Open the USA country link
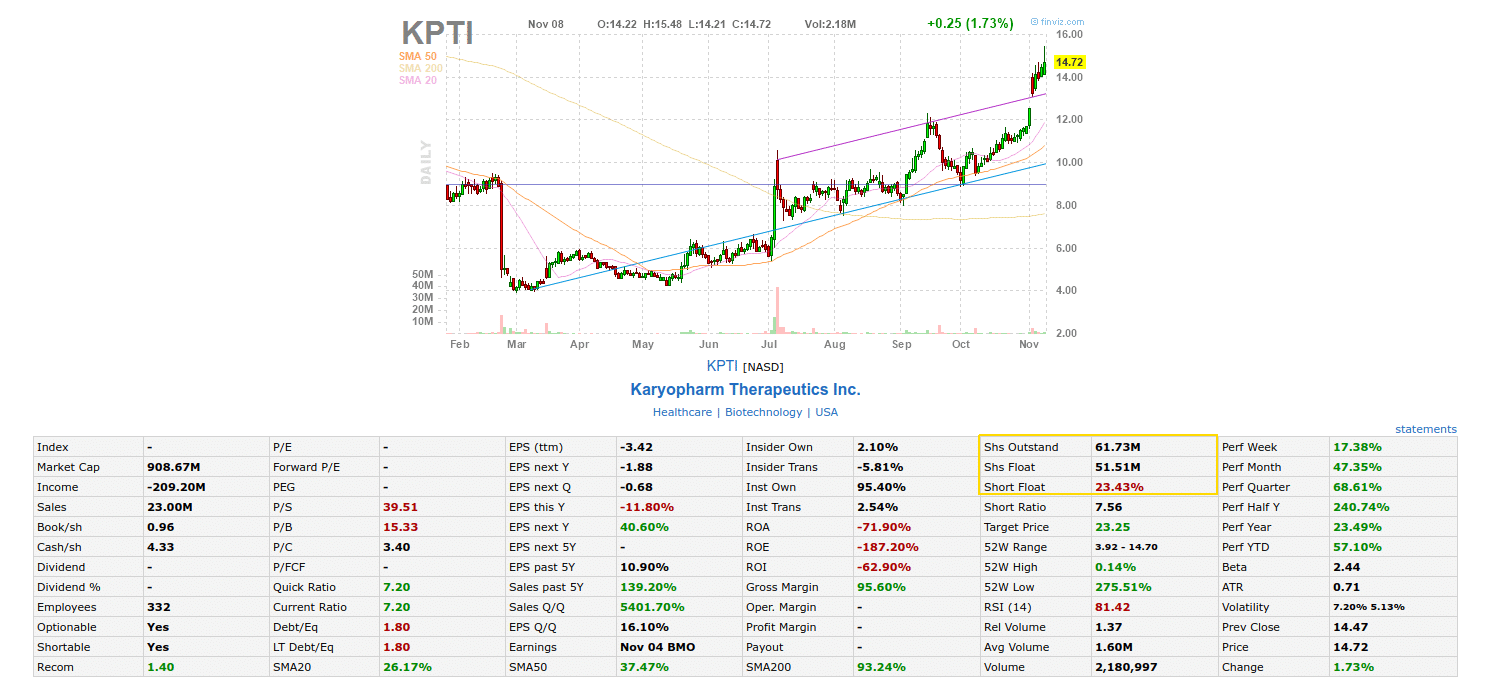Screen dimensions: 1485x688 click(826, 412)
